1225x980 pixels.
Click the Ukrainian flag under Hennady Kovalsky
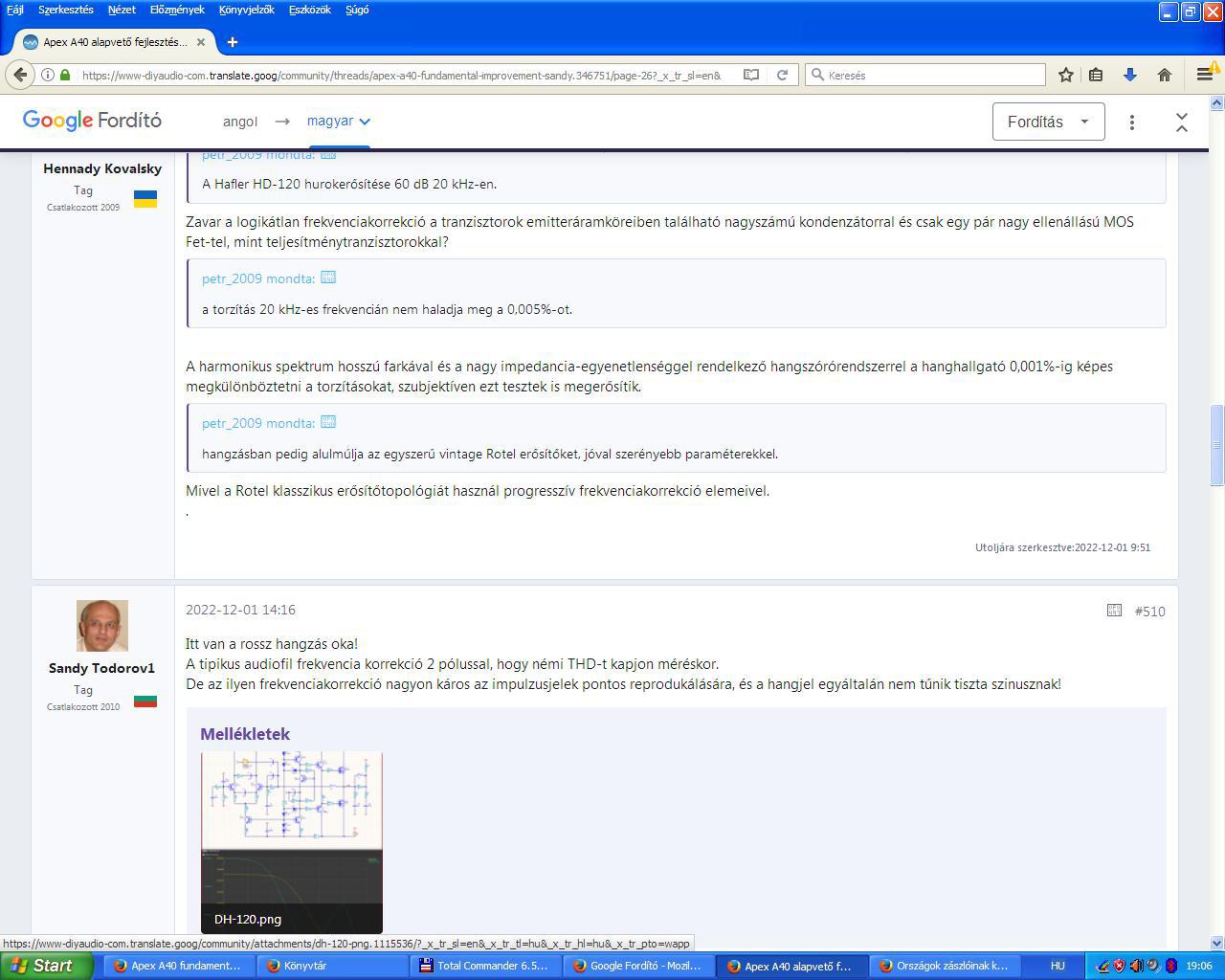tap(145, 198)
